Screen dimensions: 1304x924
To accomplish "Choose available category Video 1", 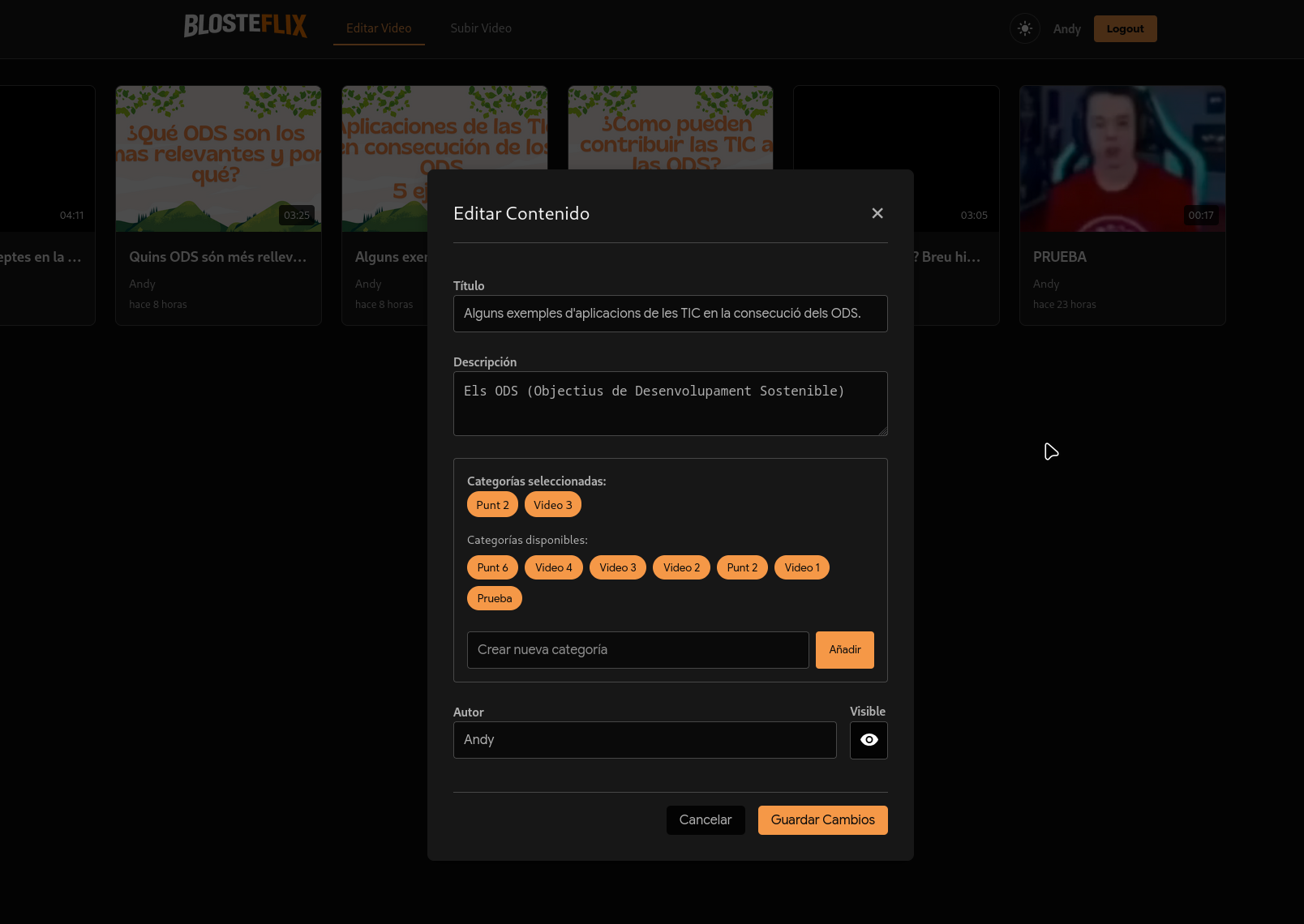I will coord(801,567).
